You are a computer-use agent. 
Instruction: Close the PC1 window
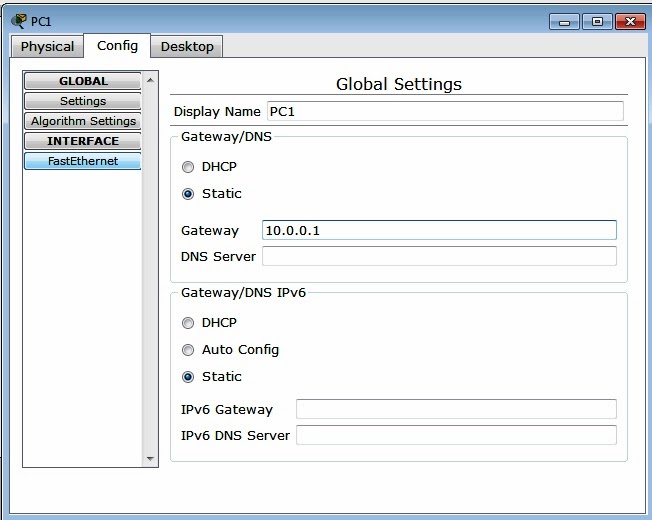click(x=630, y=22)
